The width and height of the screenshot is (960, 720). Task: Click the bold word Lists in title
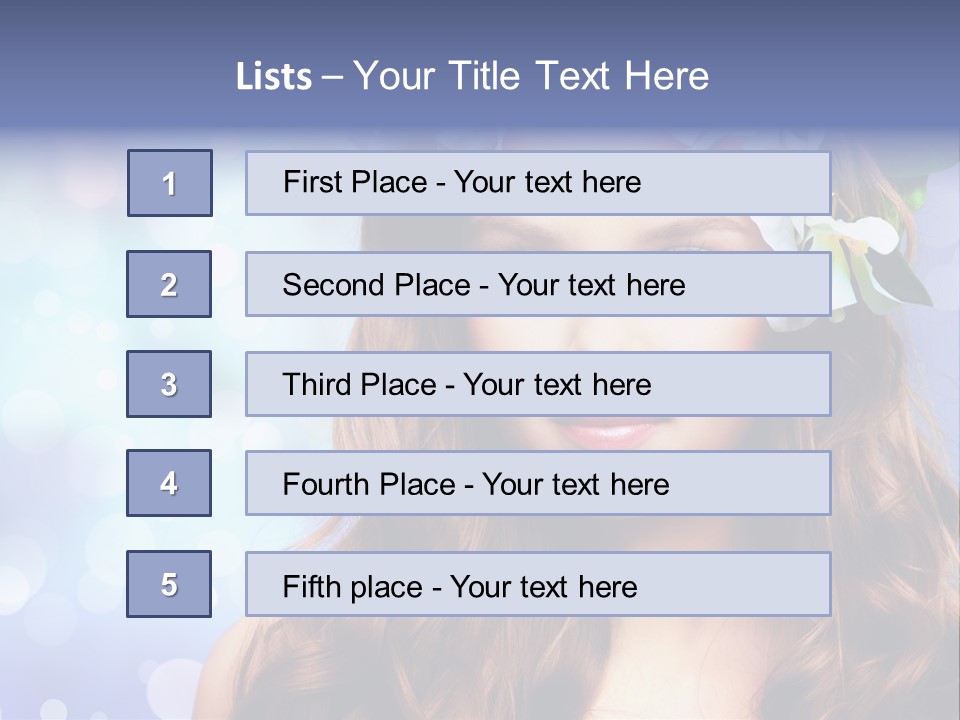click(x=274, y=77)
